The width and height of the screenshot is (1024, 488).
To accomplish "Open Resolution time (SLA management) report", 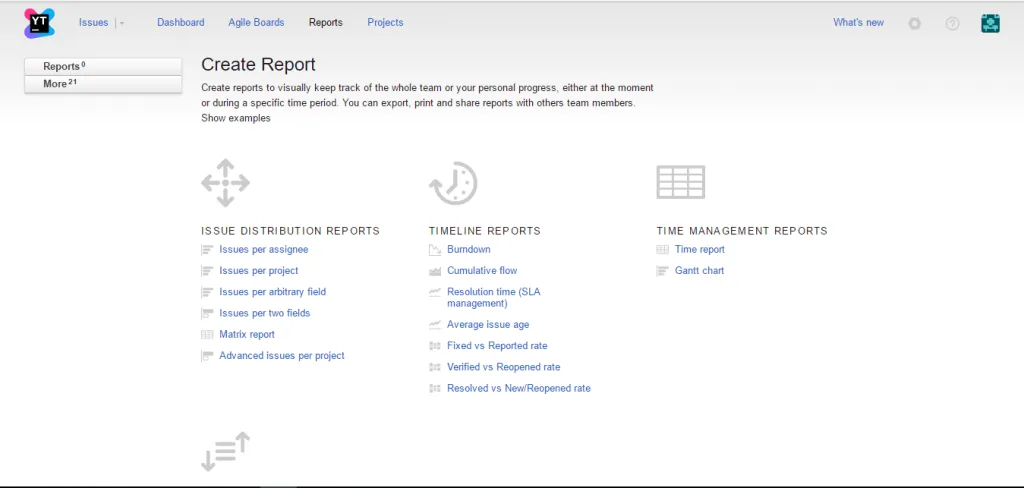I will 494,297.
